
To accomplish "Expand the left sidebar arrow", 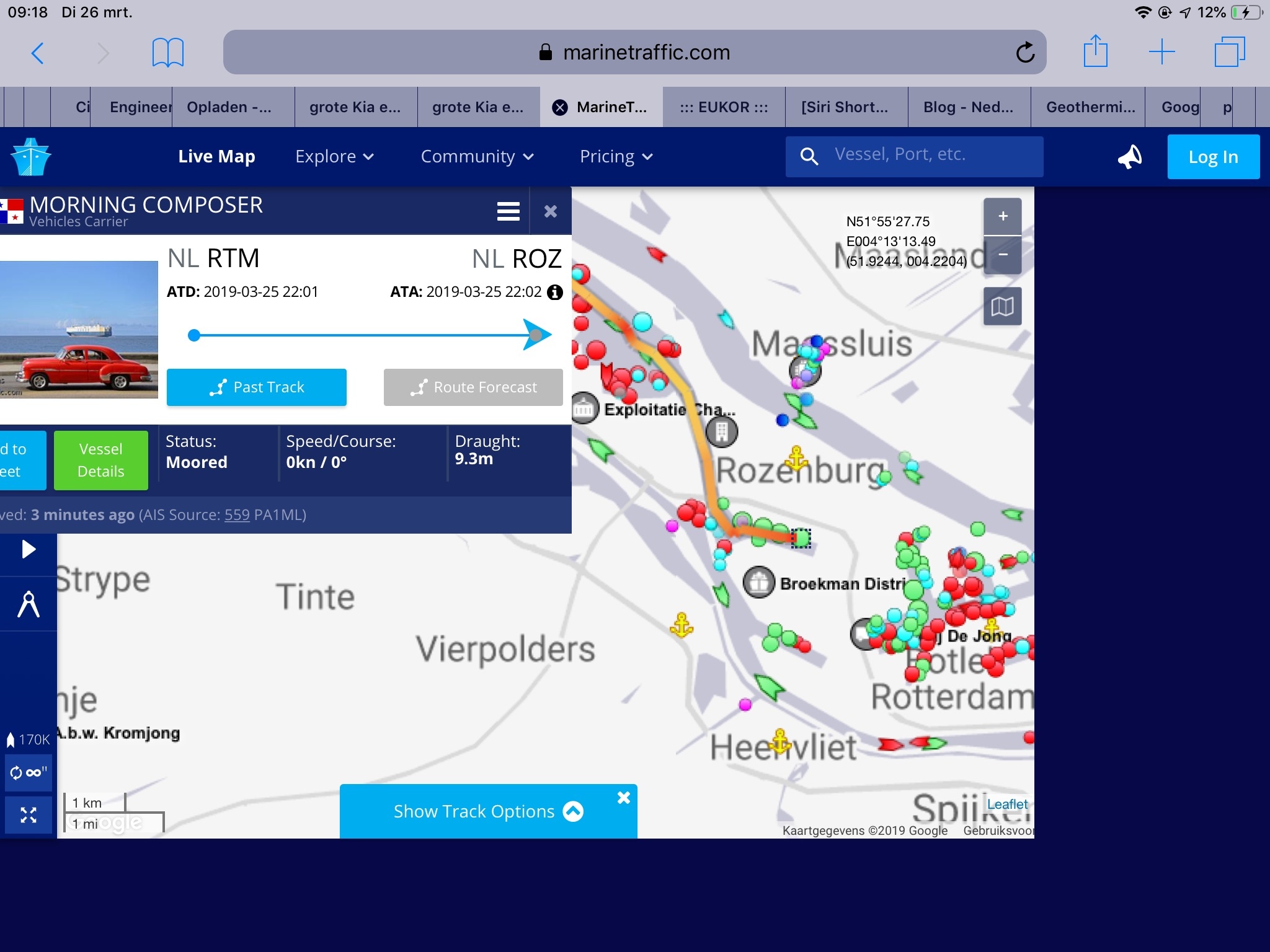I will 29,549.
